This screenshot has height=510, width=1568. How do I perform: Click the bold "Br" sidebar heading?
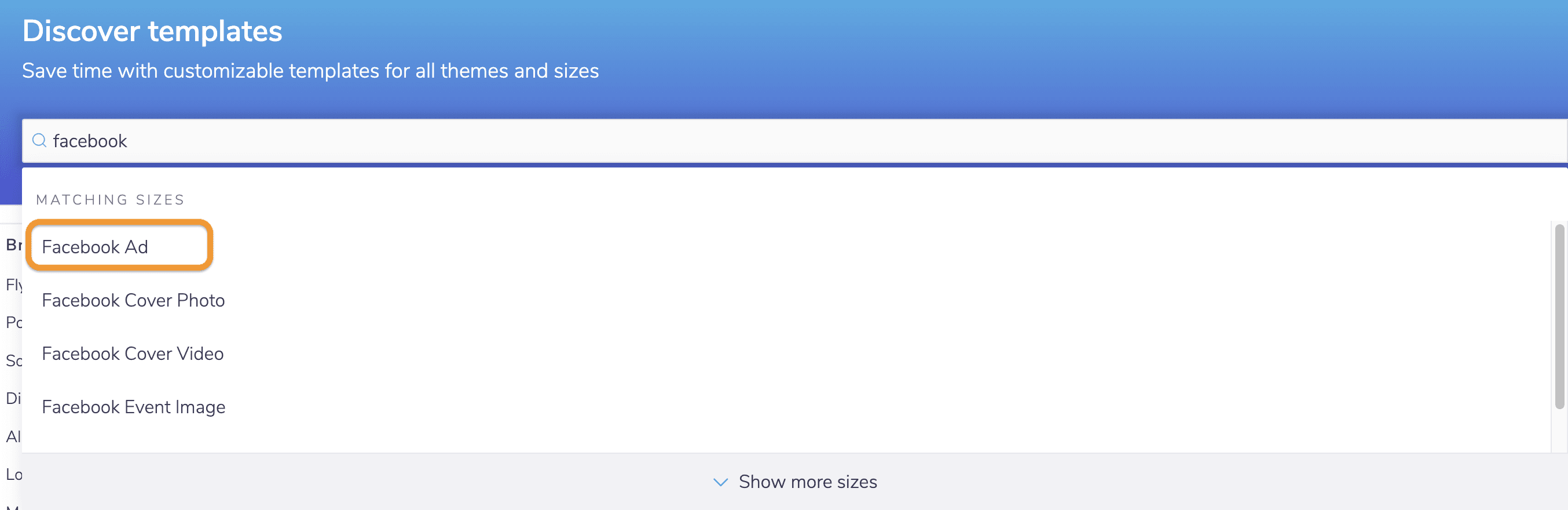click(13, 245)
